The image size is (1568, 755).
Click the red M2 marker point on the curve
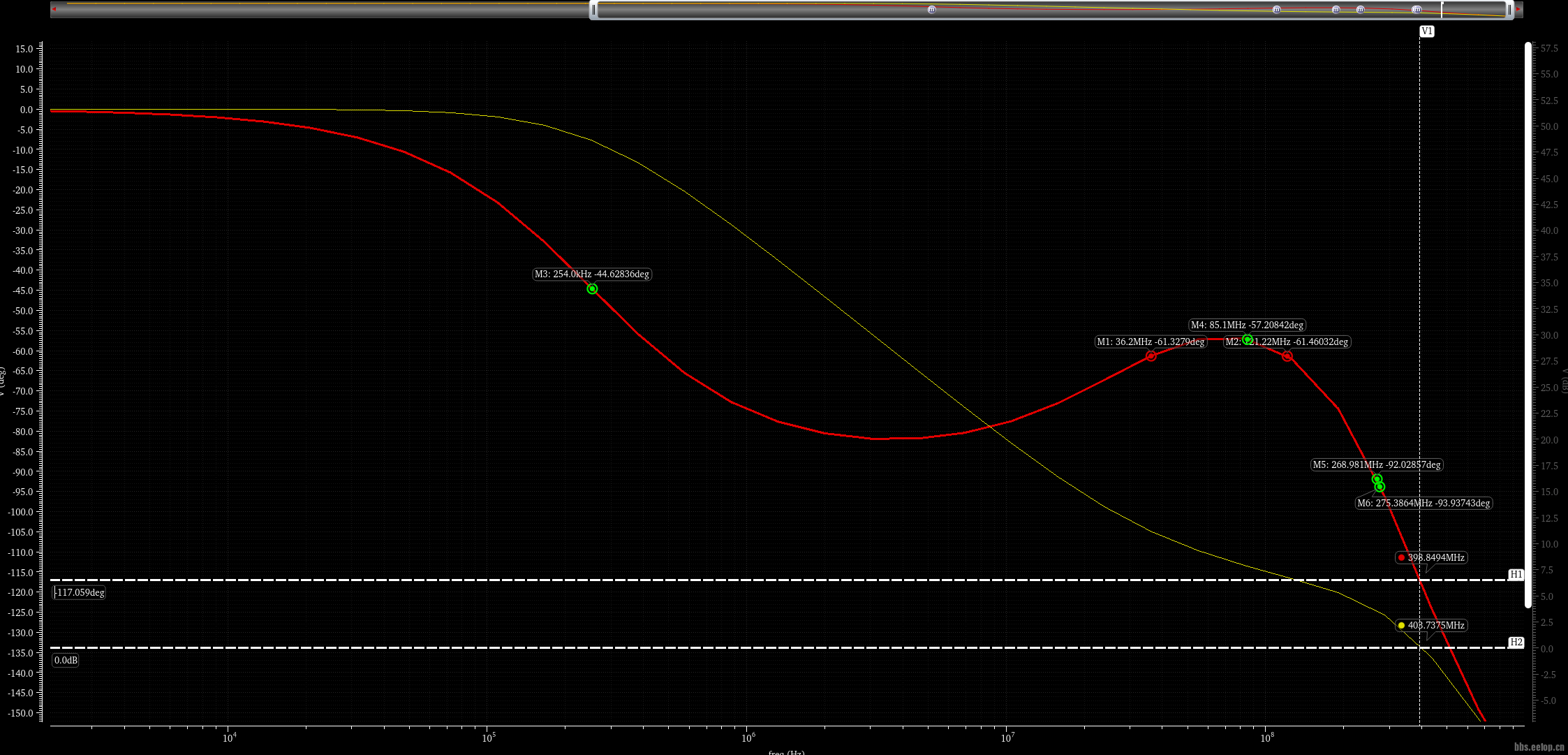point(1287,356)
